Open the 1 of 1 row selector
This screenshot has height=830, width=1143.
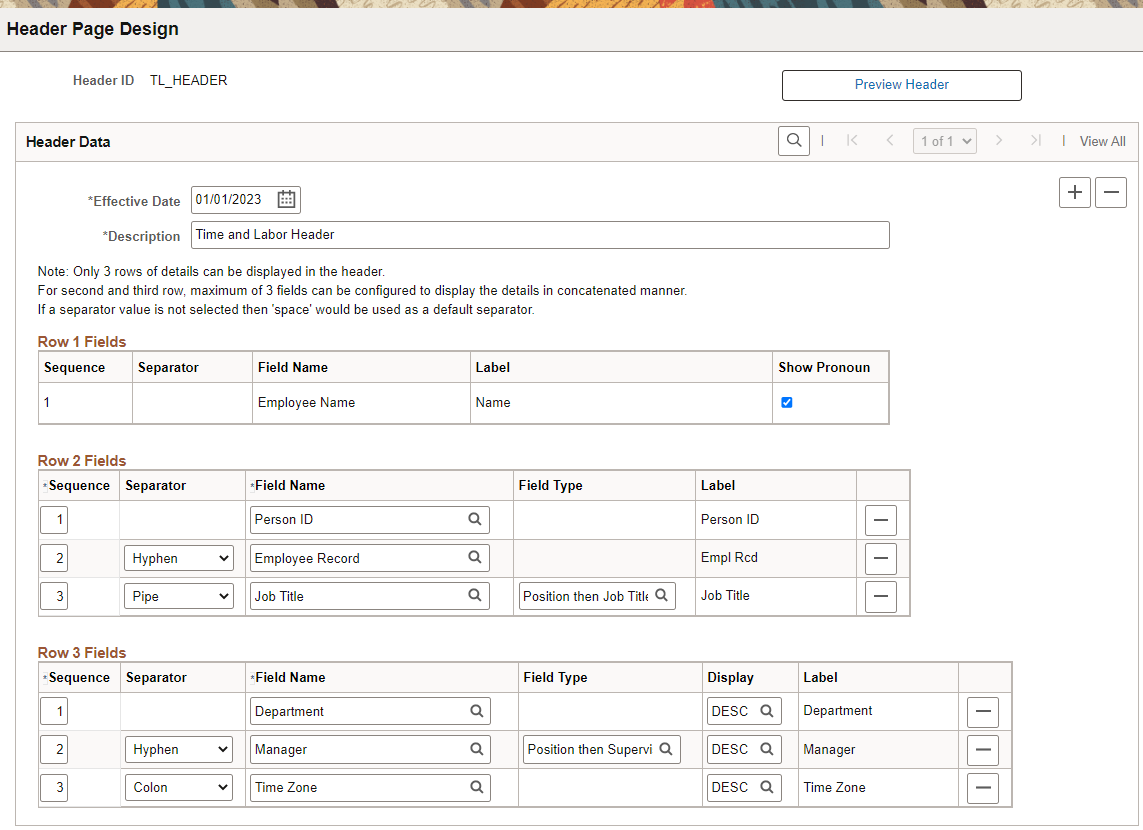[x=944, y=142]
